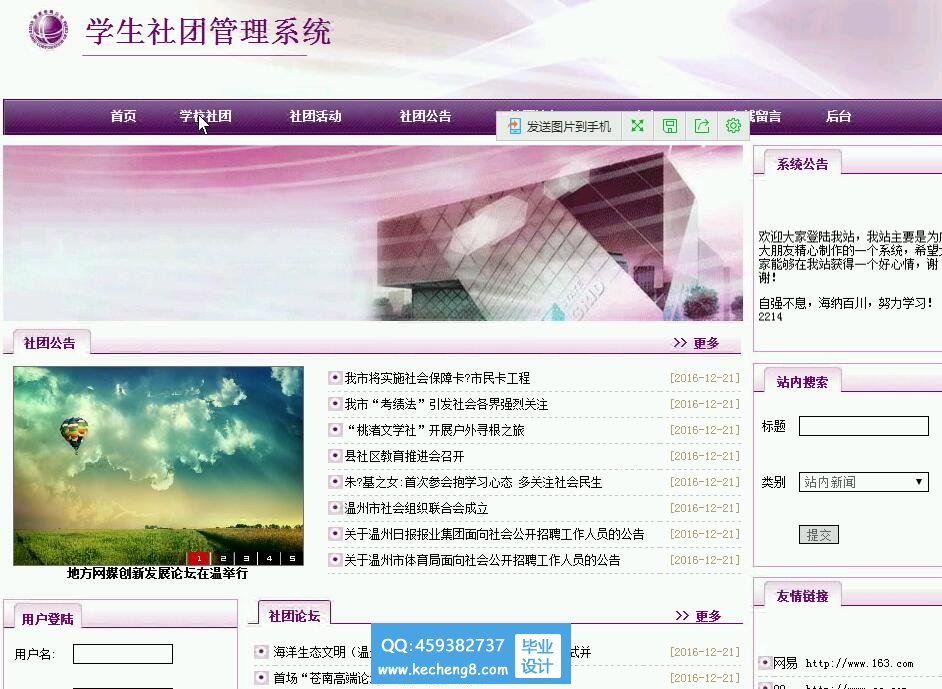Viewport: 942px width, 689px height.
Task: Open the 后台 nav menu item
Action: (838, 116)
